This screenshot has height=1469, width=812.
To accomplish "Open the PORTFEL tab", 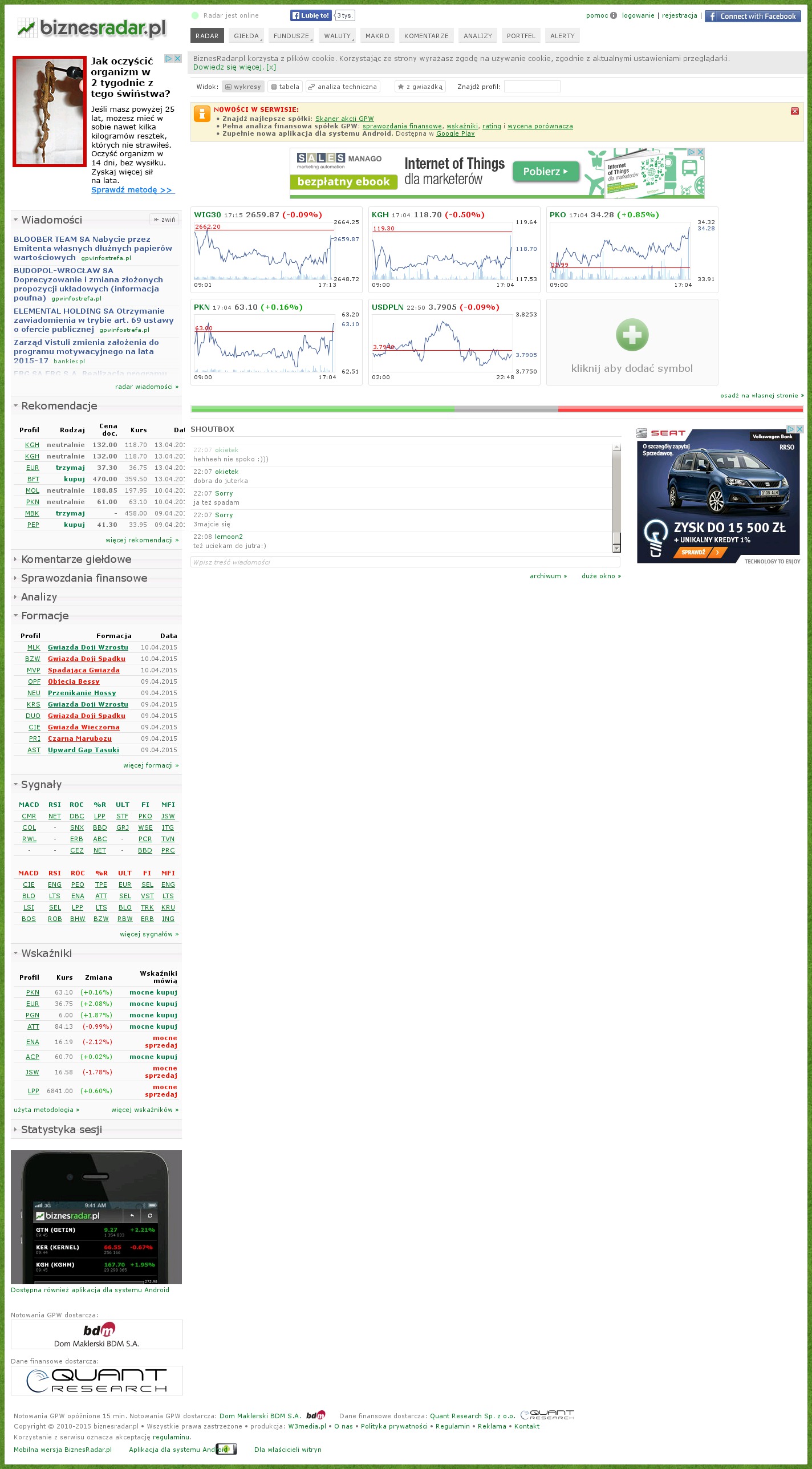I will [x=521, y=36].
